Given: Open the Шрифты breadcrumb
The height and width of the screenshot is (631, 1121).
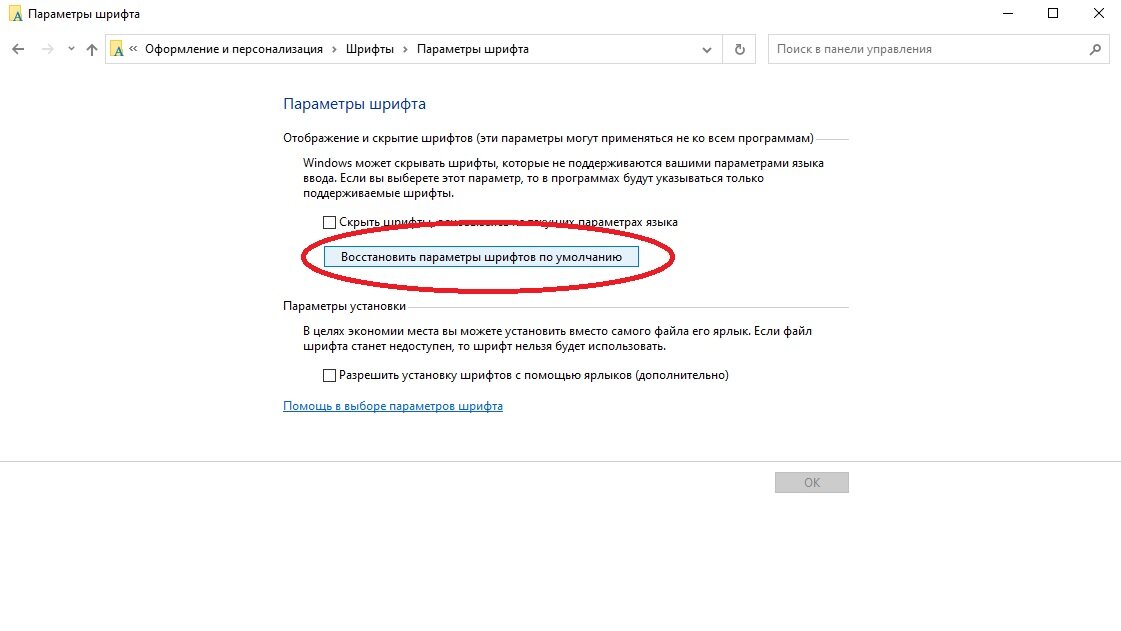Looking at the screenshot, I should [370, 49].
